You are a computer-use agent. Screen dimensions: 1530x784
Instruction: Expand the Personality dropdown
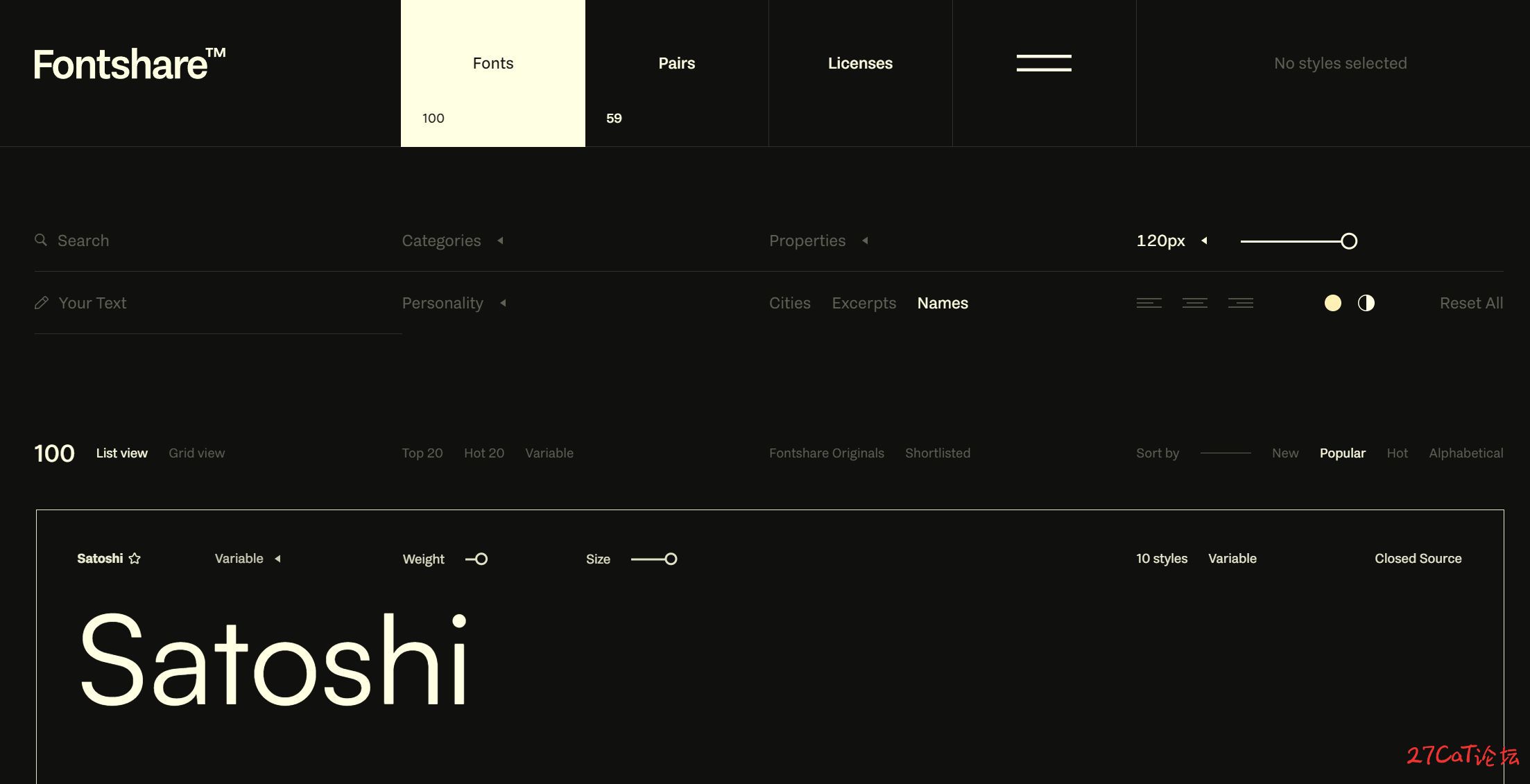[454, 303]
